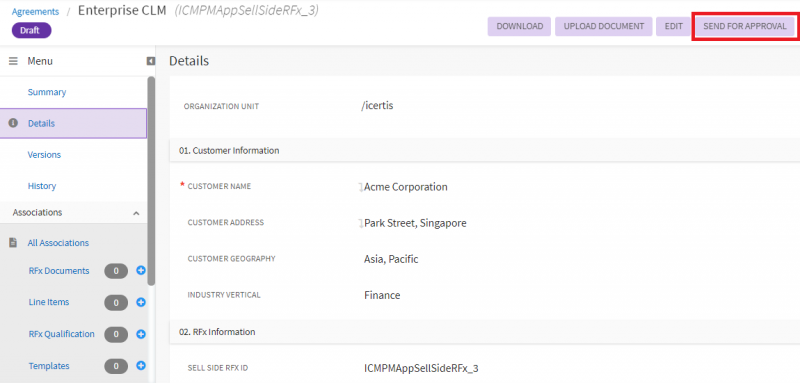800x383 pixels.
Task: Click the CUSTOMER ADDRESS field label
Action: 226,223
